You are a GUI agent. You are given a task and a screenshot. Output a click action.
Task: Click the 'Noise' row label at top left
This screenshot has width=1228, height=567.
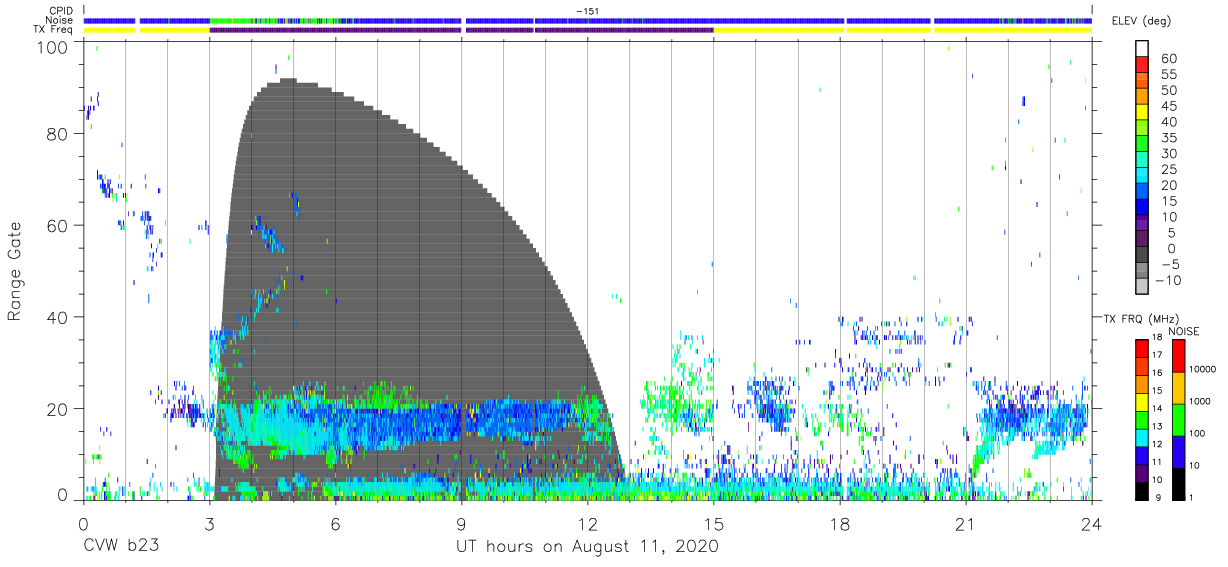tap(61, 20)
